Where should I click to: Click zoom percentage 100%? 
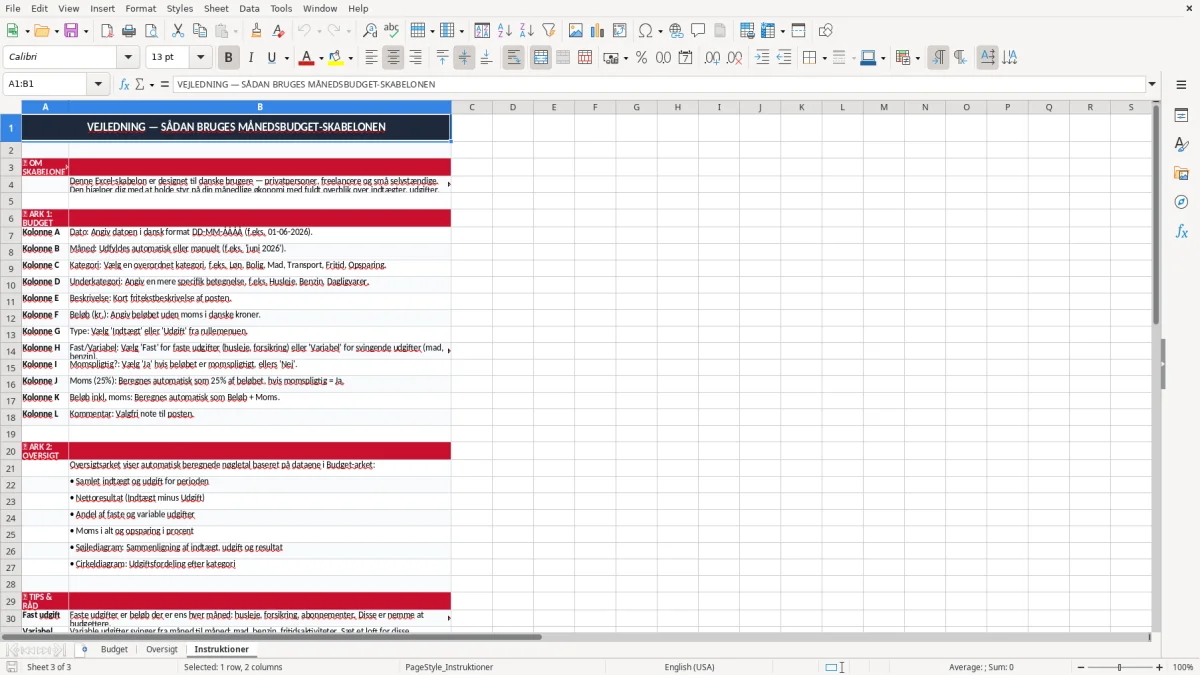(1183, 667)
